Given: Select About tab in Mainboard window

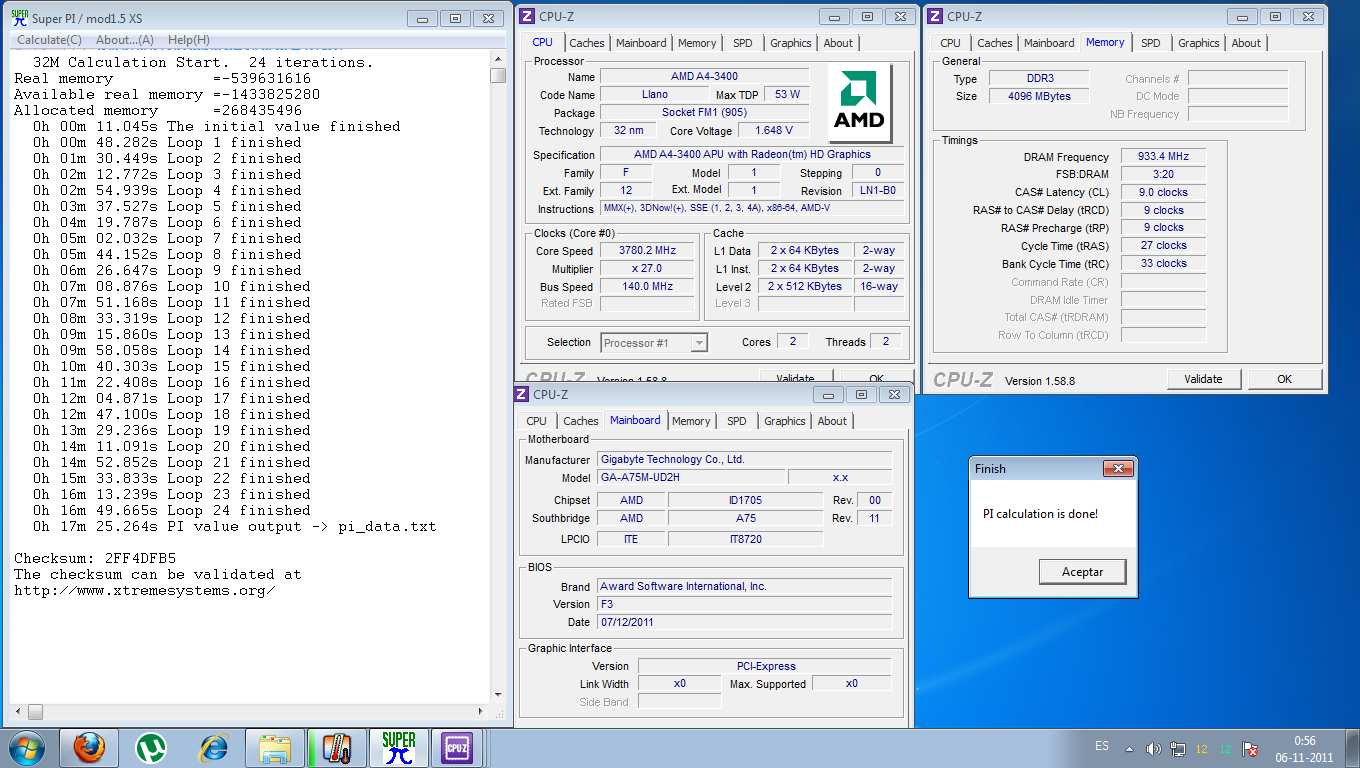Looking at the screenshot, I should [x=832, y=421].
